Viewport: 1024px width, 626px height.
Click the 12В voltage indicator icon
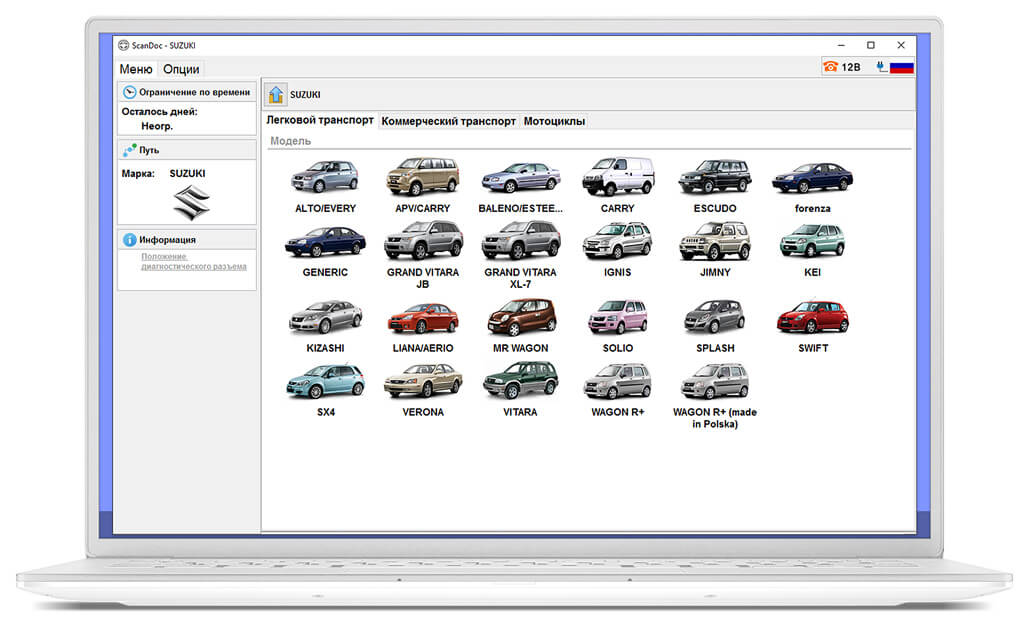click(842, 67)
